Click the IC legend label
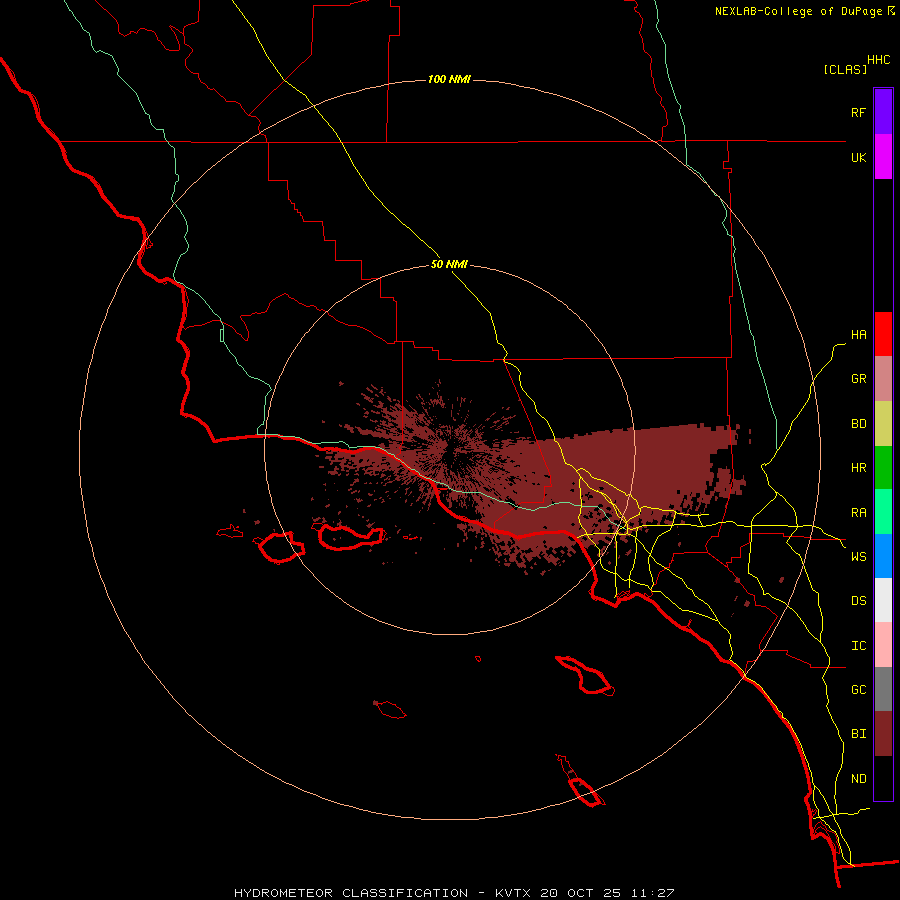Image resolution: width=900 pixels, height=900 pixels. [858, 646]
